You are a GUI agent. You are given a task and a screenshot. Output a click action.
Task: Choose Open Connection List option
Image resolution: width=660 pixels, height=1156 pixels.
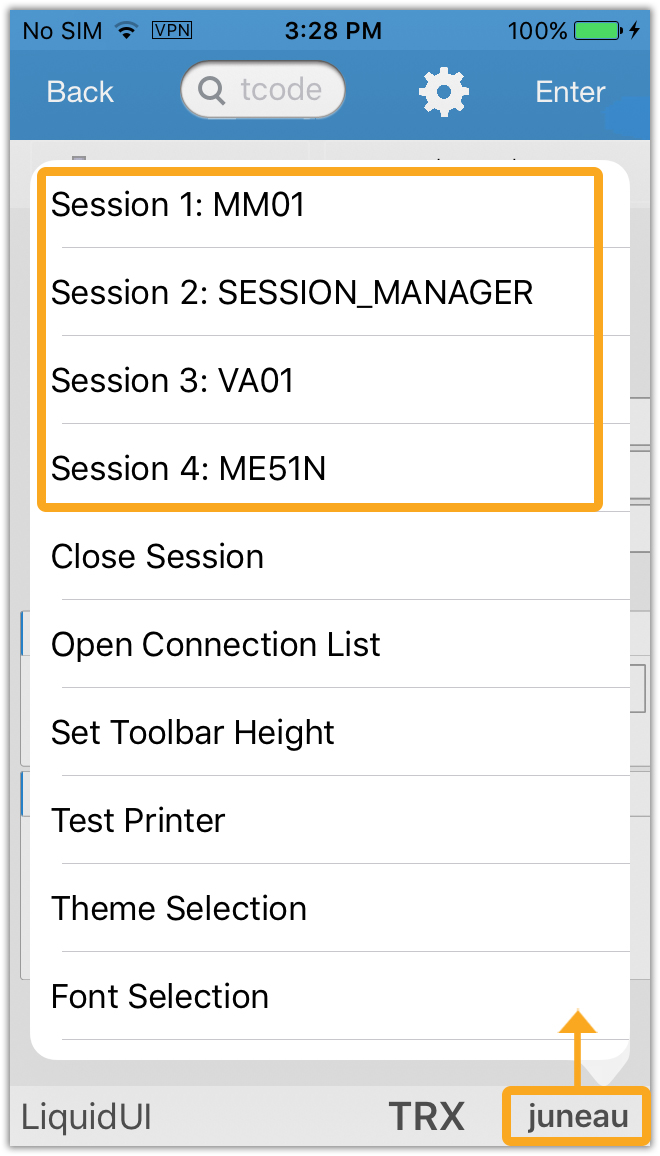(x=215, y=645)
